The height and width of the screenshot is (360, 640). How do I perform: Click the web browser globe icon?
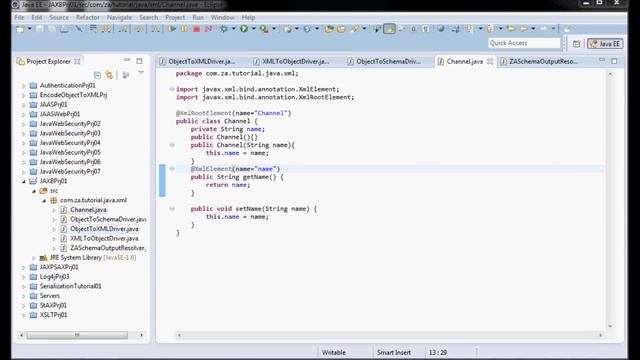pyautogui.click(x=440, y=29)
